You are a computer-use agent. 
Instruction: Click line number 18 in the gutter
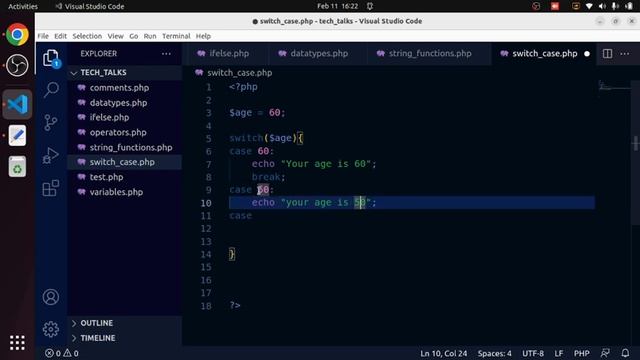coord(206,306)
